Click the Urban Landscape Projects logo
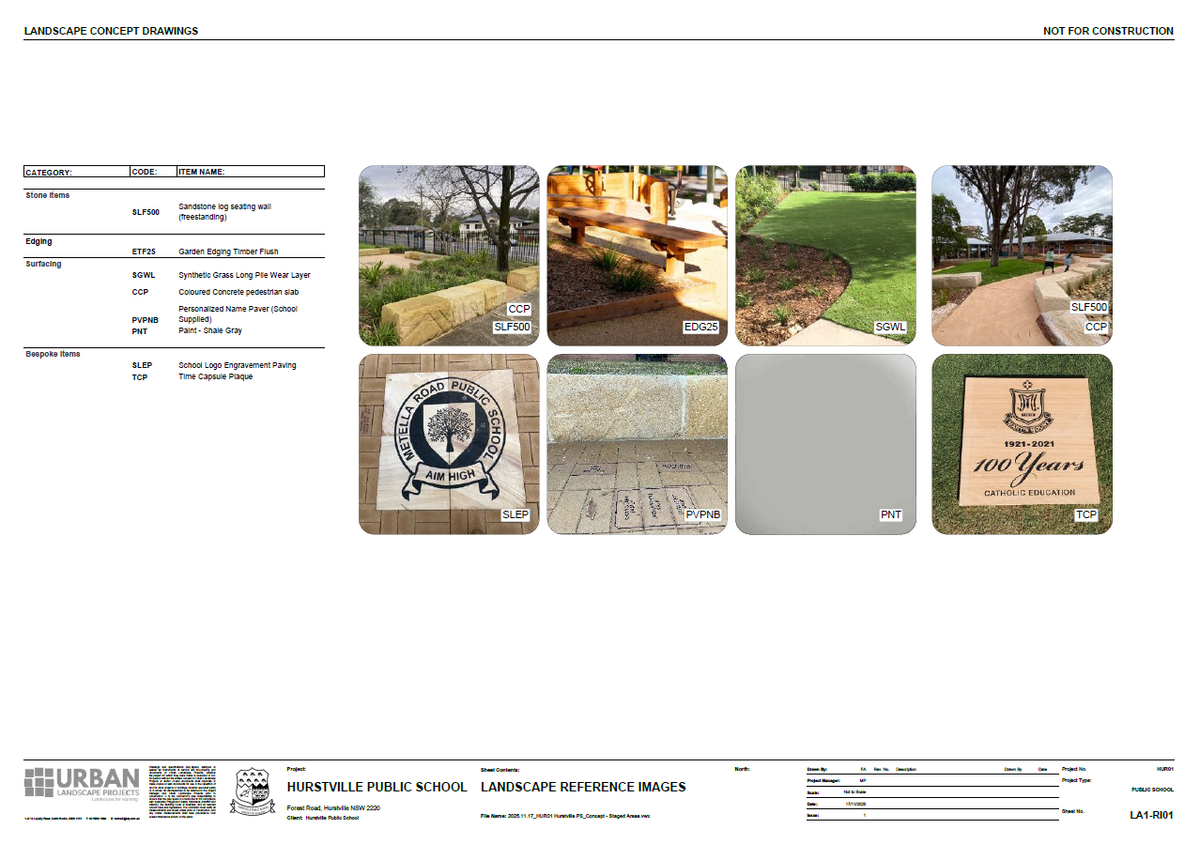The height and width of the screenshot is (842, 1200). 82,785
